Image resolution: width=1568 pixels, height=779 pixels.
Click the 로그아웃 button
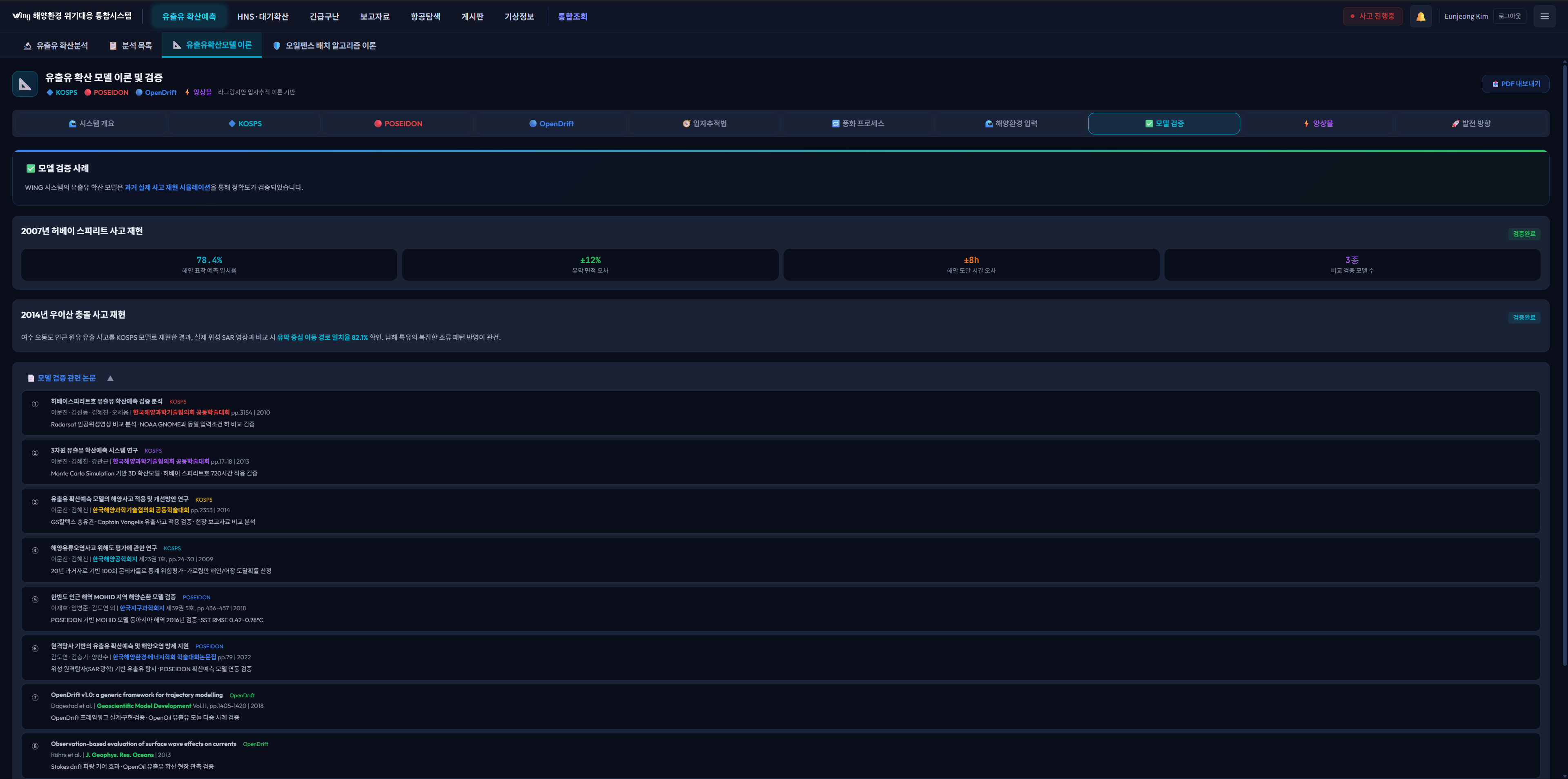pyautogui.click(x=1509, y=16)
